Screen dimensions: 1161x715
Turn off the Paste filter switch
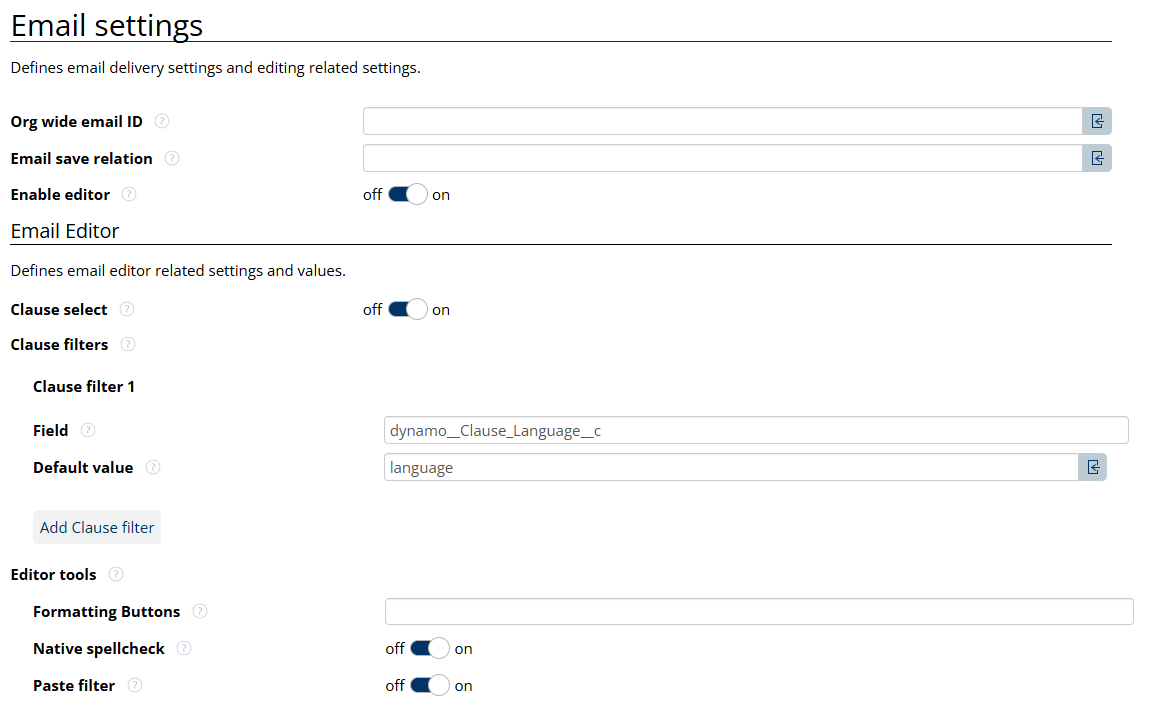point(430,685)
